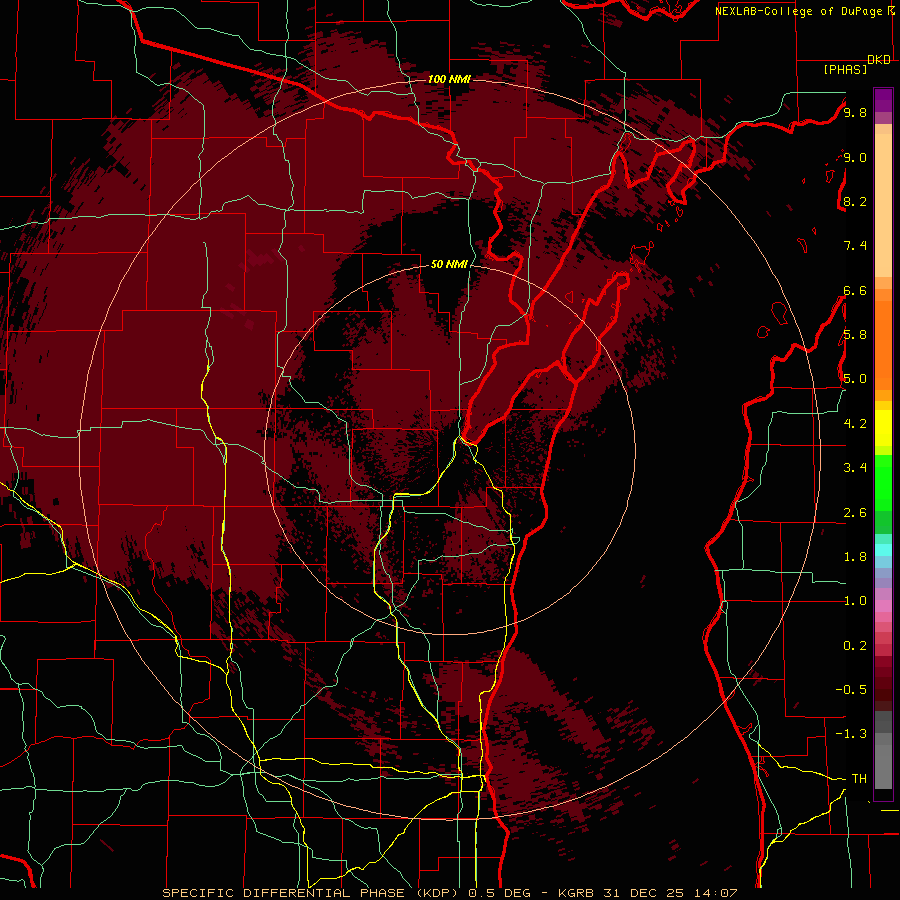Click the 31 DEC 25 14:07 timestamp
This screenshot has height=900, width=900.
point(670,893)
